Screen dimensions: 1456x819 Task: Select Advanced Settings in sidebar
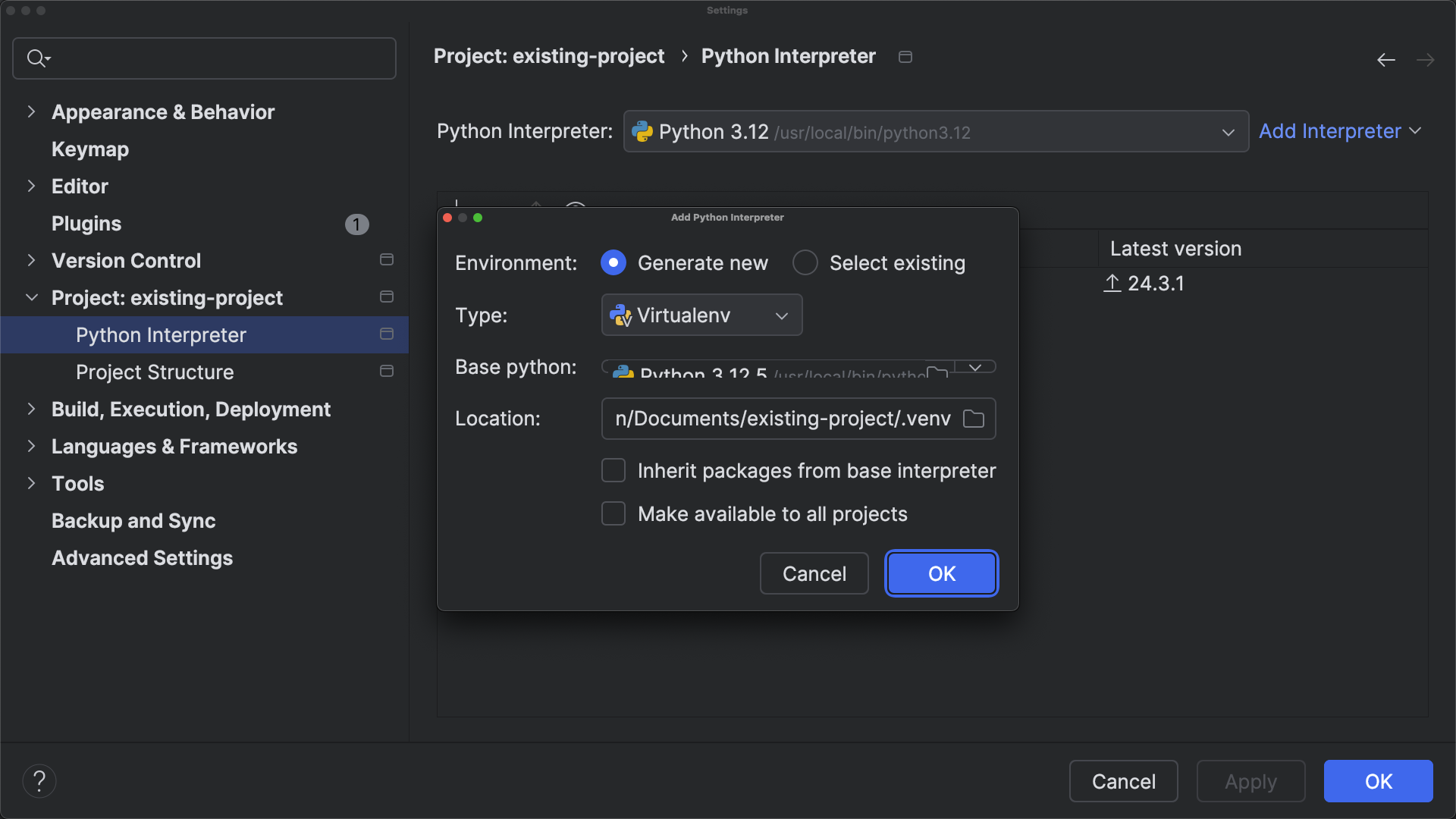coord(141,558)
